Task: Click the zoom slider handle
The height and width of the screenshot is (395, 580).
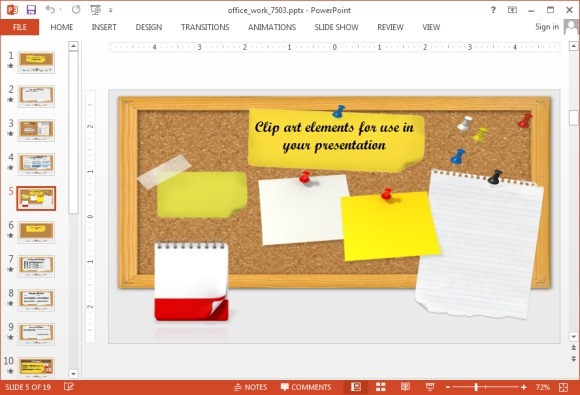Action: point(476,387)
